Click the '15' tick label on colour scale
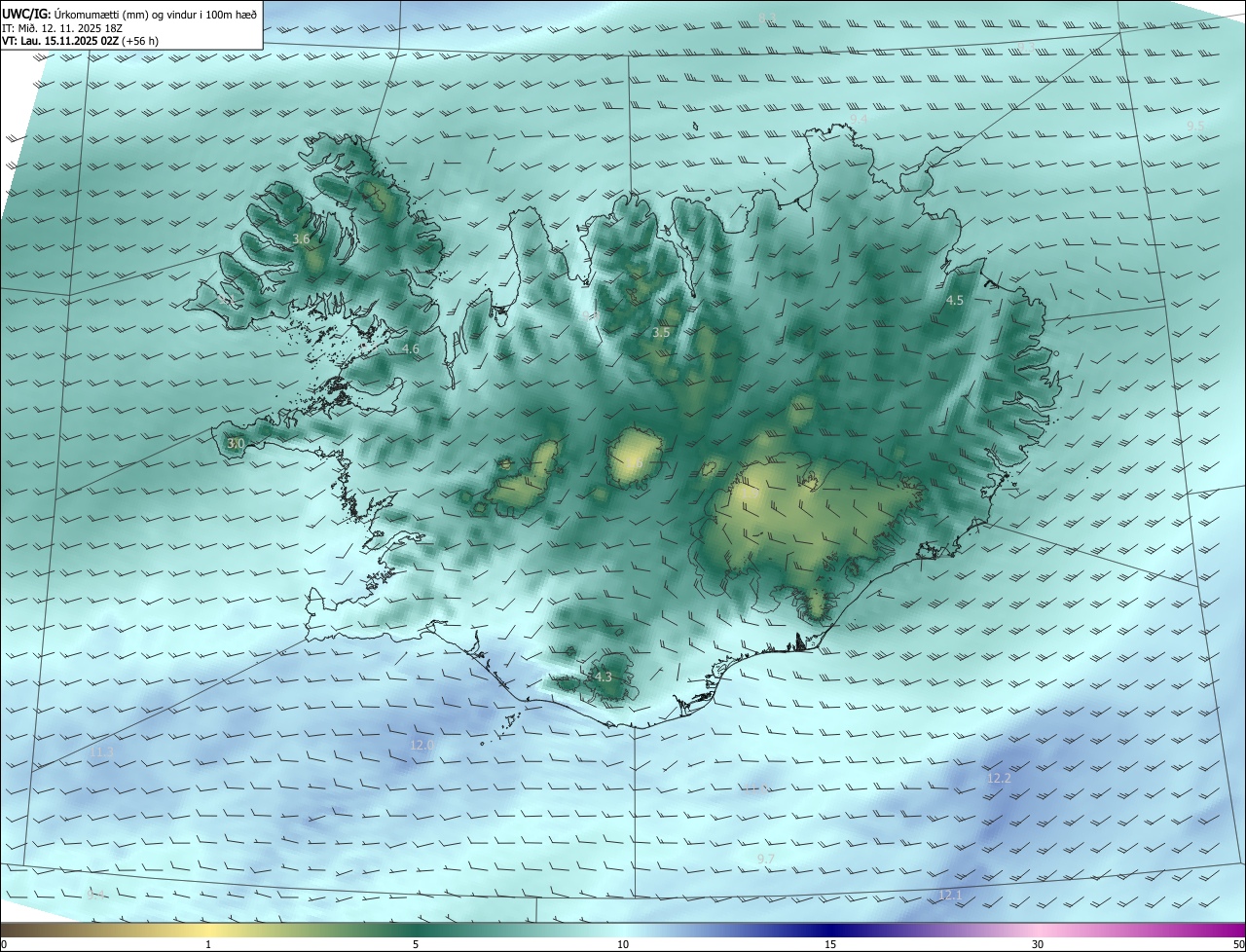The height and width of the screenshot is (952, 1246). [x=830, y=945]
